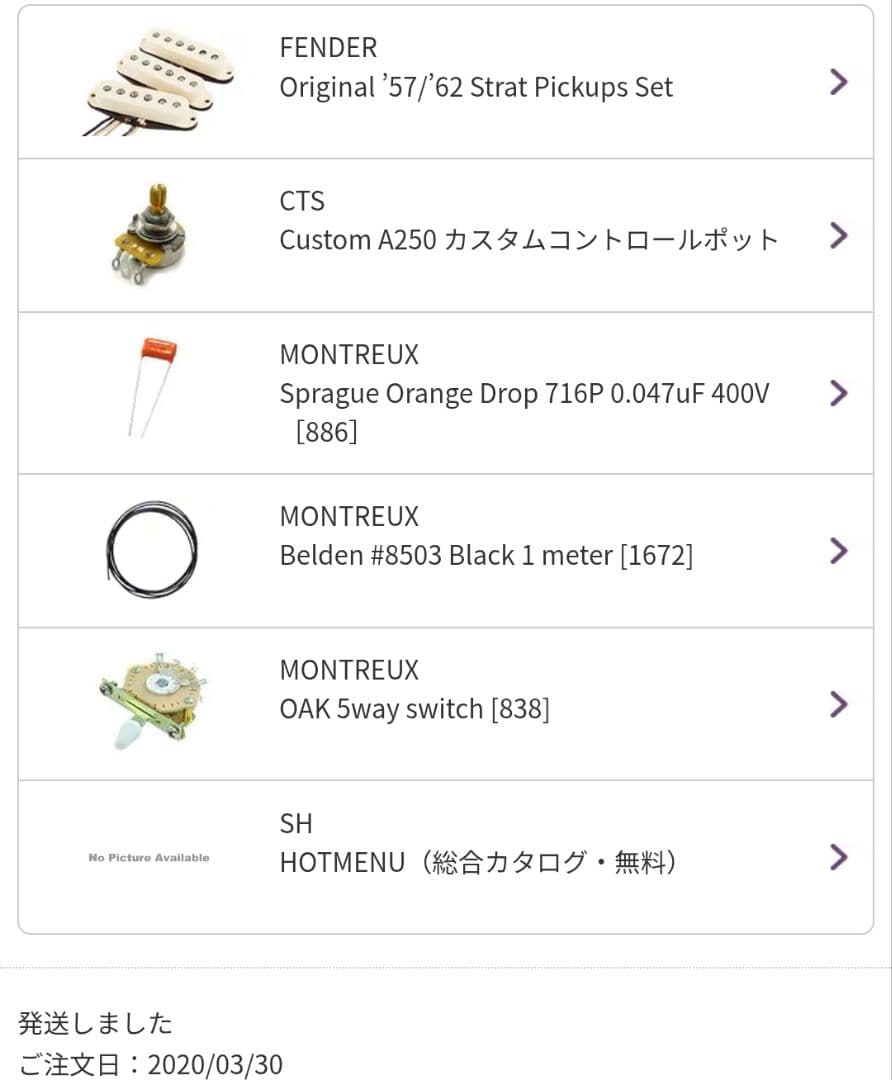
Task: Click the HOTMENU catalog row arrow
Action: (839, 857)
